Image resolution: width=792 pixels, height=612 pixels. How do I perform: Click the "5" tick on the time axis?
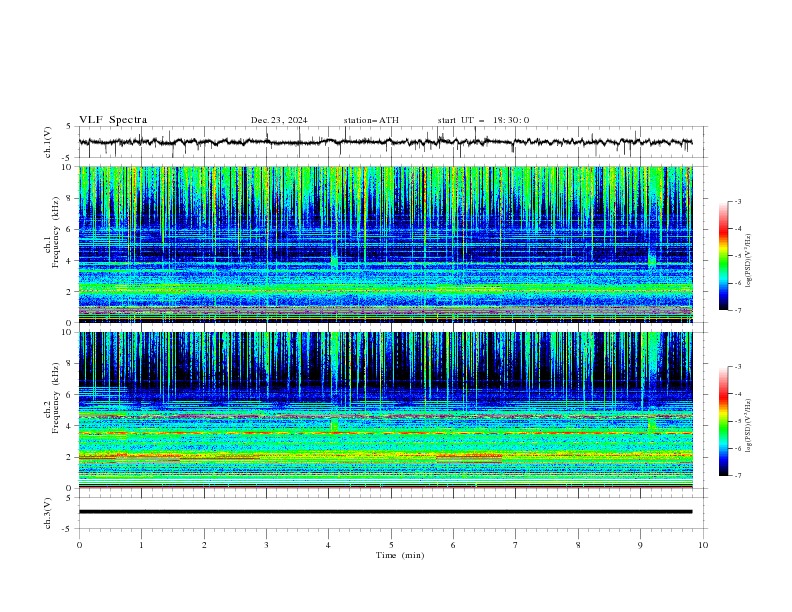click(391, 545)
